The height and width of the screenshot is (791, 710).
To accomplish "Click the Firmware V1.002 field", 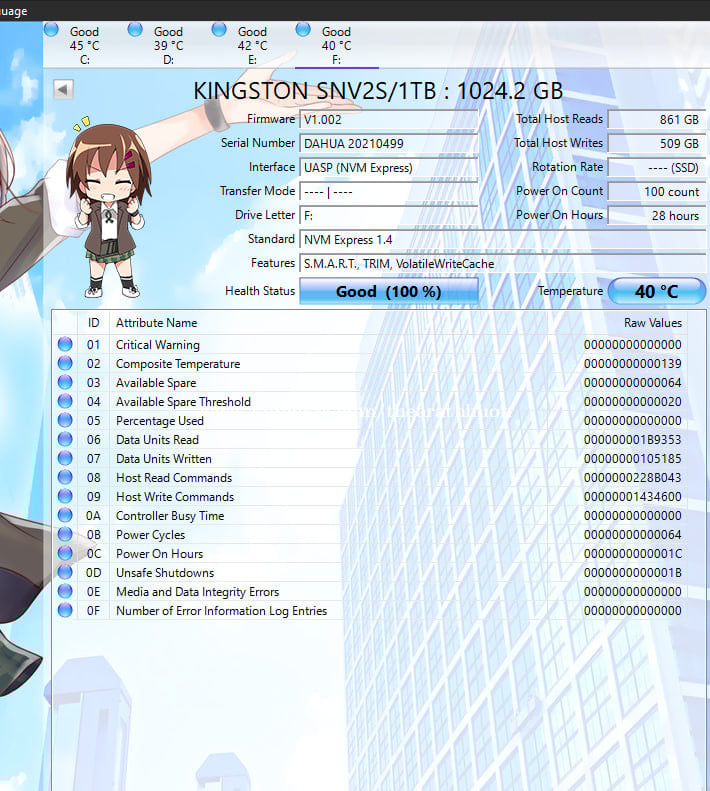I will tap(388, 119).
